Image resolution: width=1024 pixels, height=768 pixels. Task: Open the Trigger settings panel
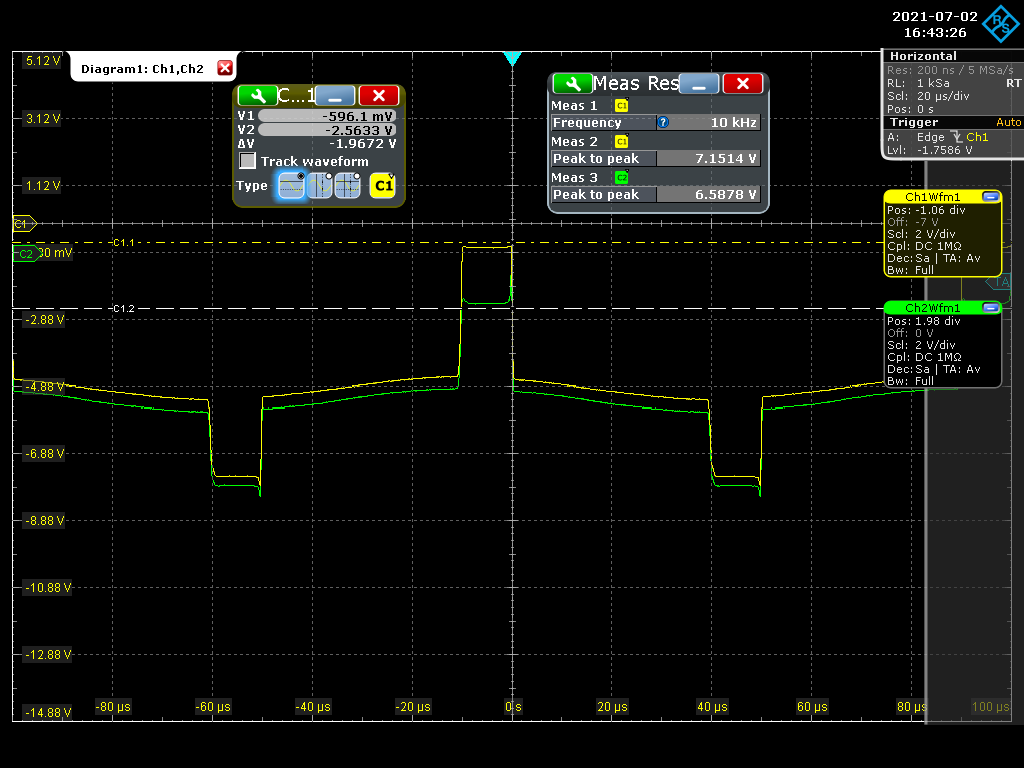coord(914,122)
